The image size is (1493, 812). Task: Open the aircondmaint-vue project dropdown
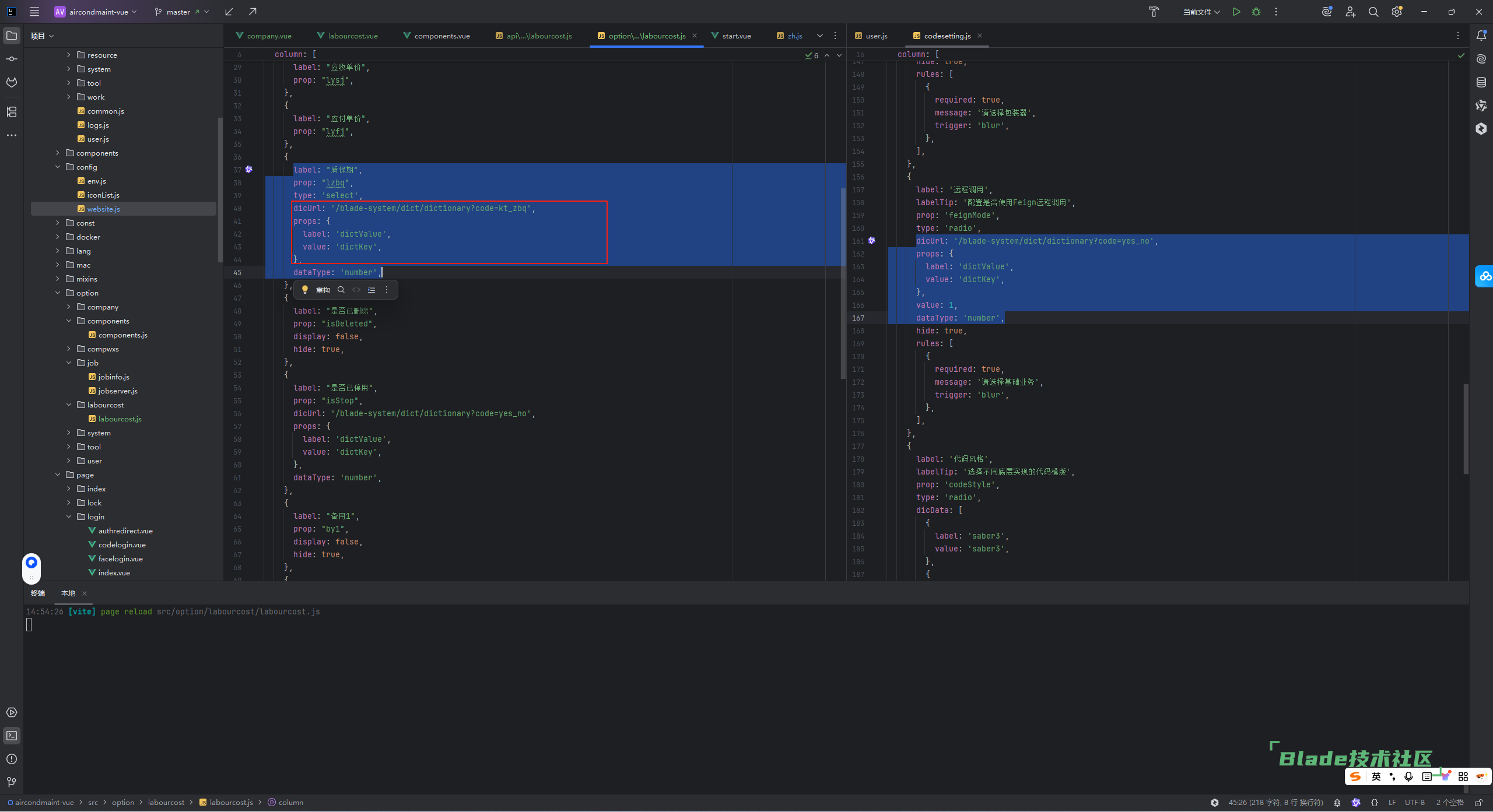(x=96, y=12)
